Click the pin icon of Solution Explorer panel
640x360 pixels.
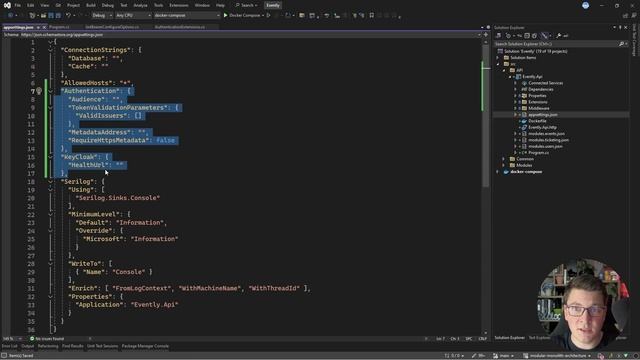[x=620, y=27]
